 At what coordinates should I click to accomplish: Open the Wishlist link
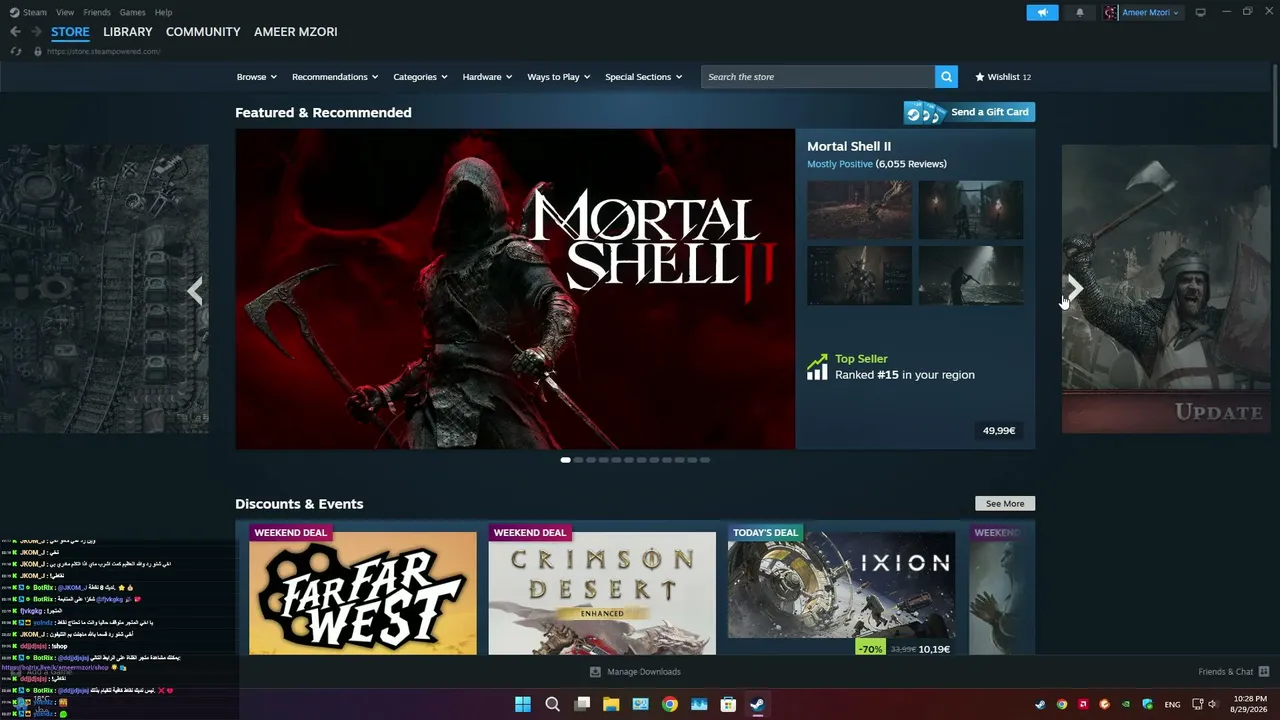[x=1003, y=77]
